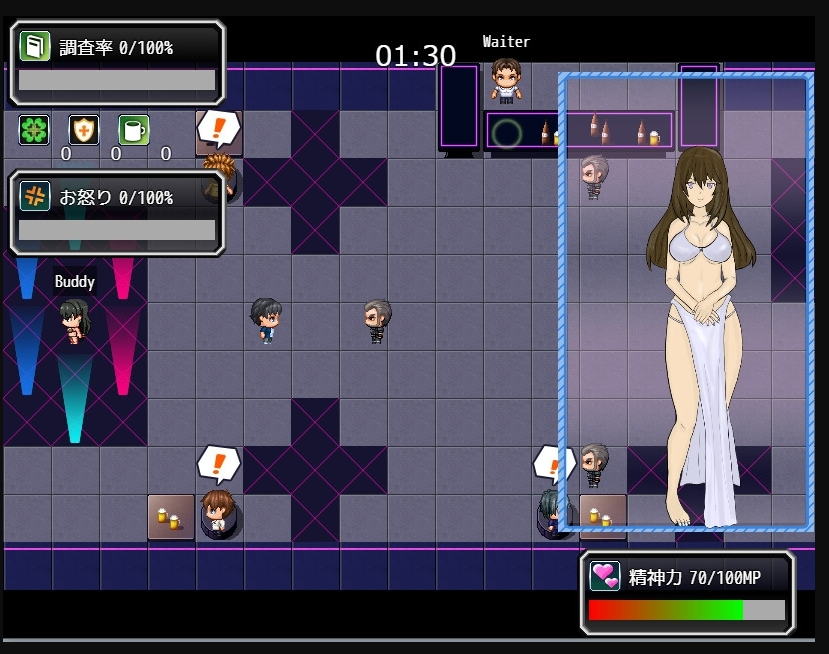Toggle the alert bubble near the beer table

[x=554, y=462]
